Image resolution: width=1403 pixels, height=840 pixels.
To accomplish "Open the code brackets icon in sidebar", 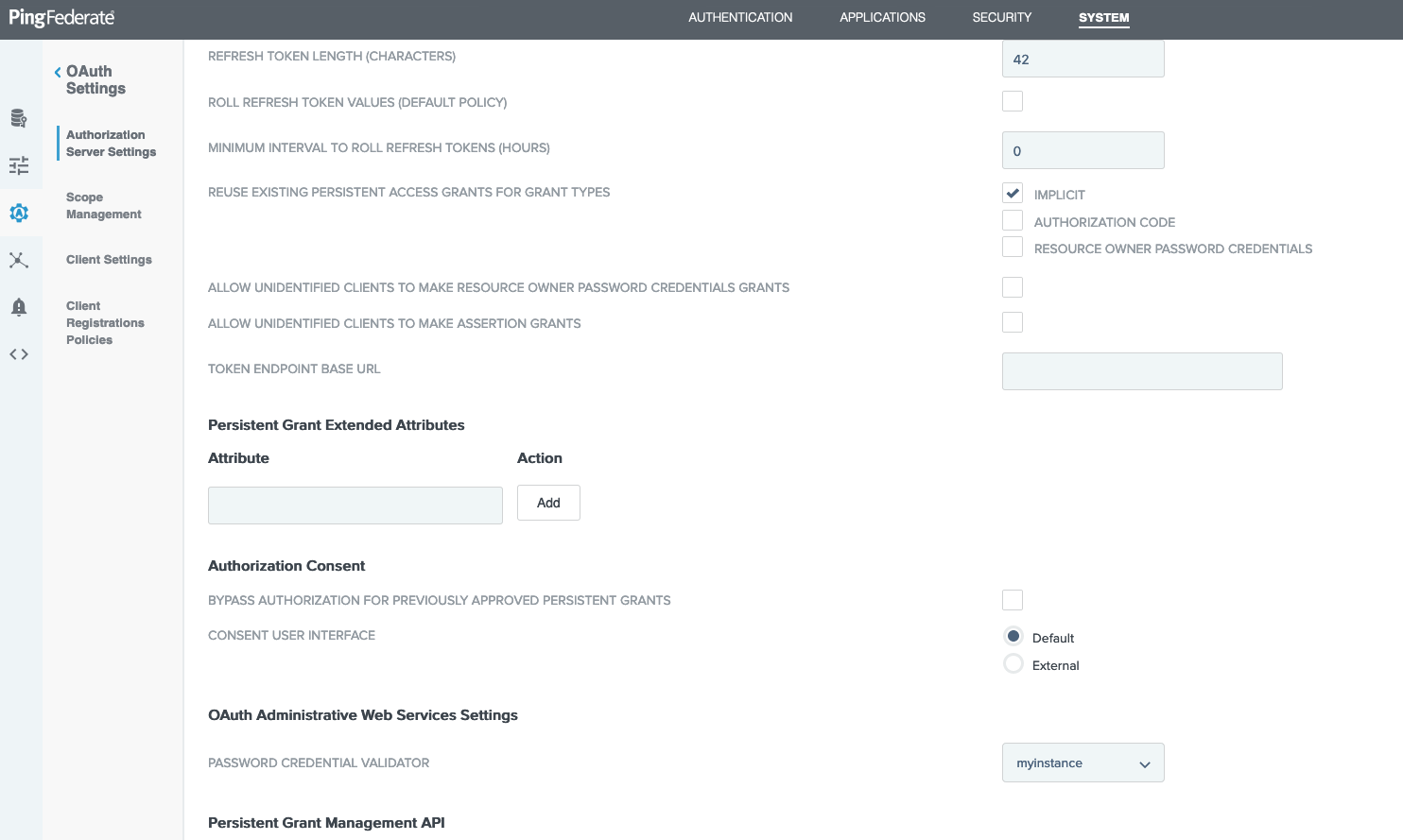I will click(19, 354).
